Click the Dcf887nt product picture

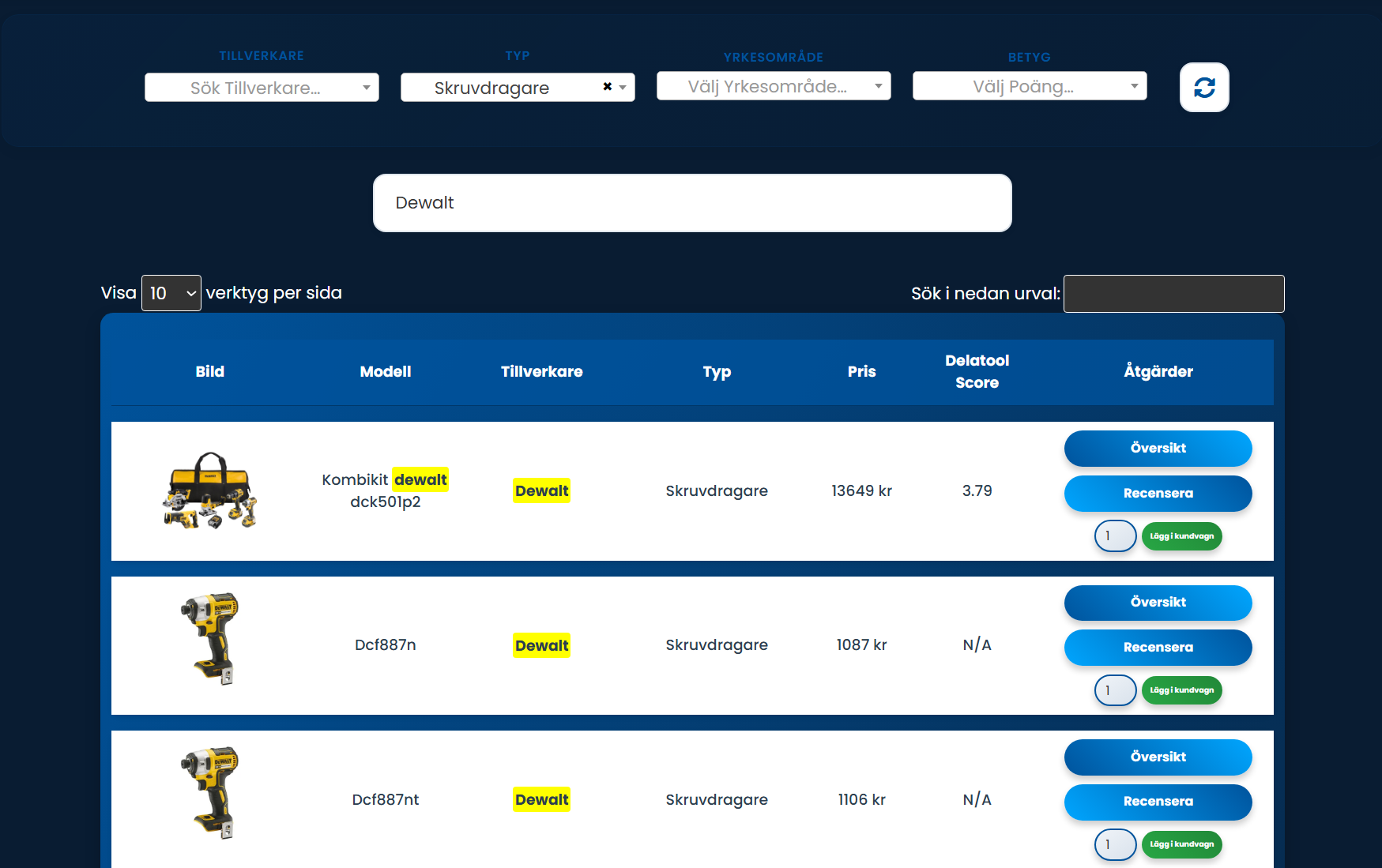click(210, 793)
